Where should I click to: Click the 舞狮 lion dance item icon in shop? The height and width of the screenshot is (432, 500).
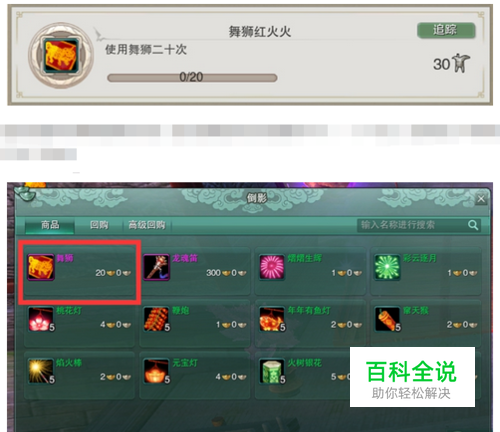pos(41,267)
